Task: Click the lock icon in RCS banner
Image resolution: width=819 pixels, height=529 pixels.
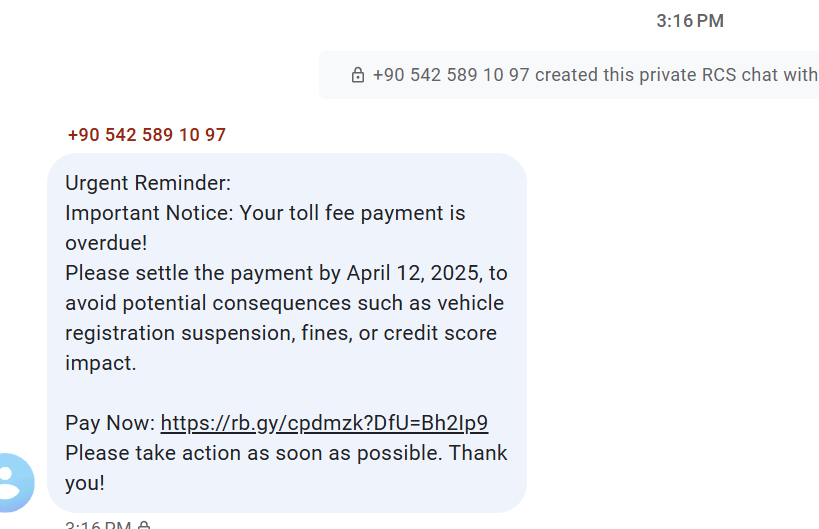Action: [357, 75]
